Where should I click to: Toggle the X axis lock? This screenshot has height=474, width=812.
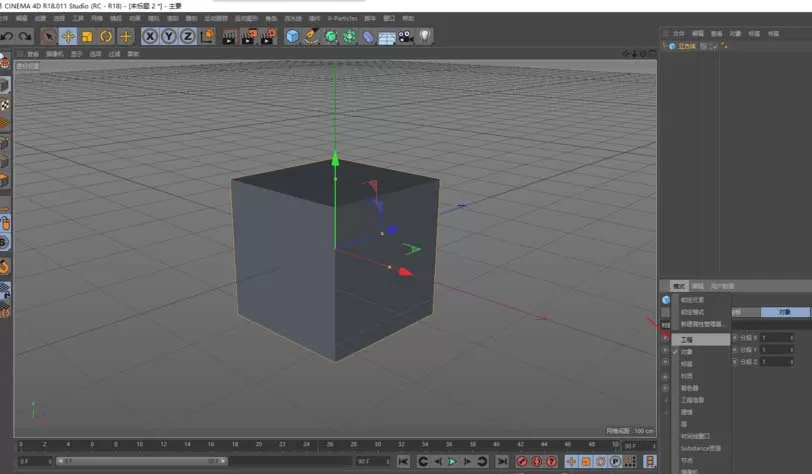click(x=150, y=36)
